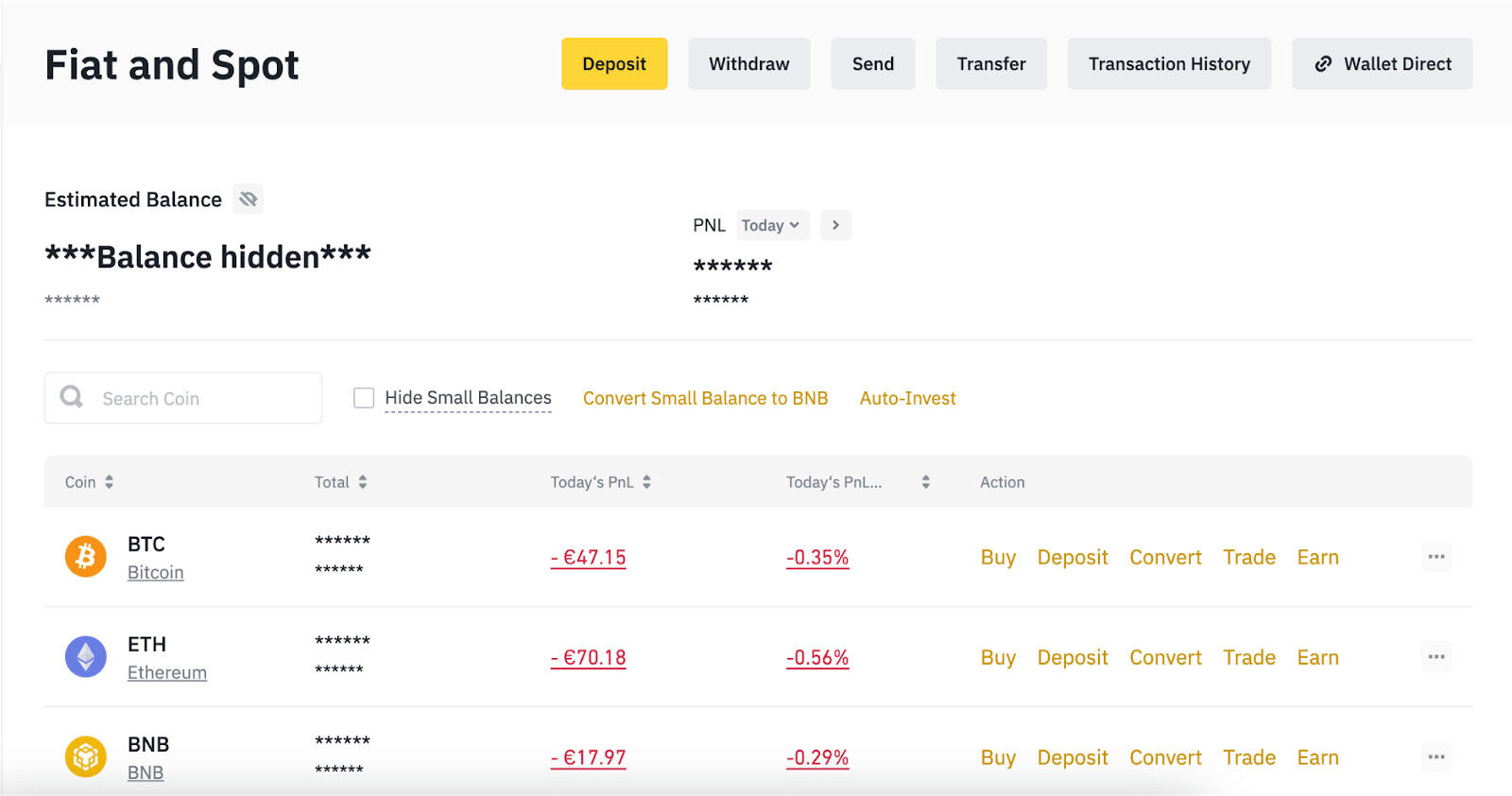
Task: Click the BNB coin icon
Action: pyautogui.click(x=85, y=757)
